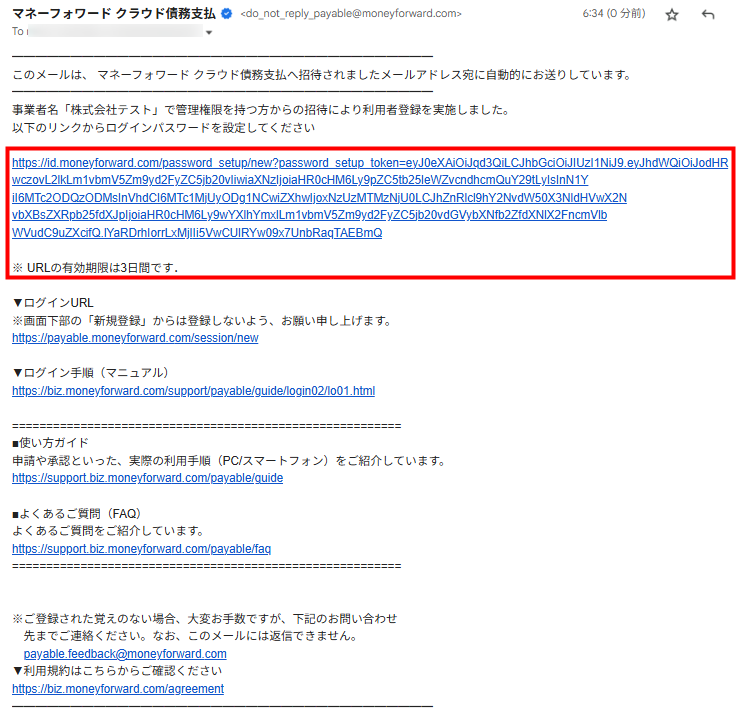
Task: Click the line よくあるご質問をご紹介しています。
Action: pyautogui.click(x=108, y=531)
